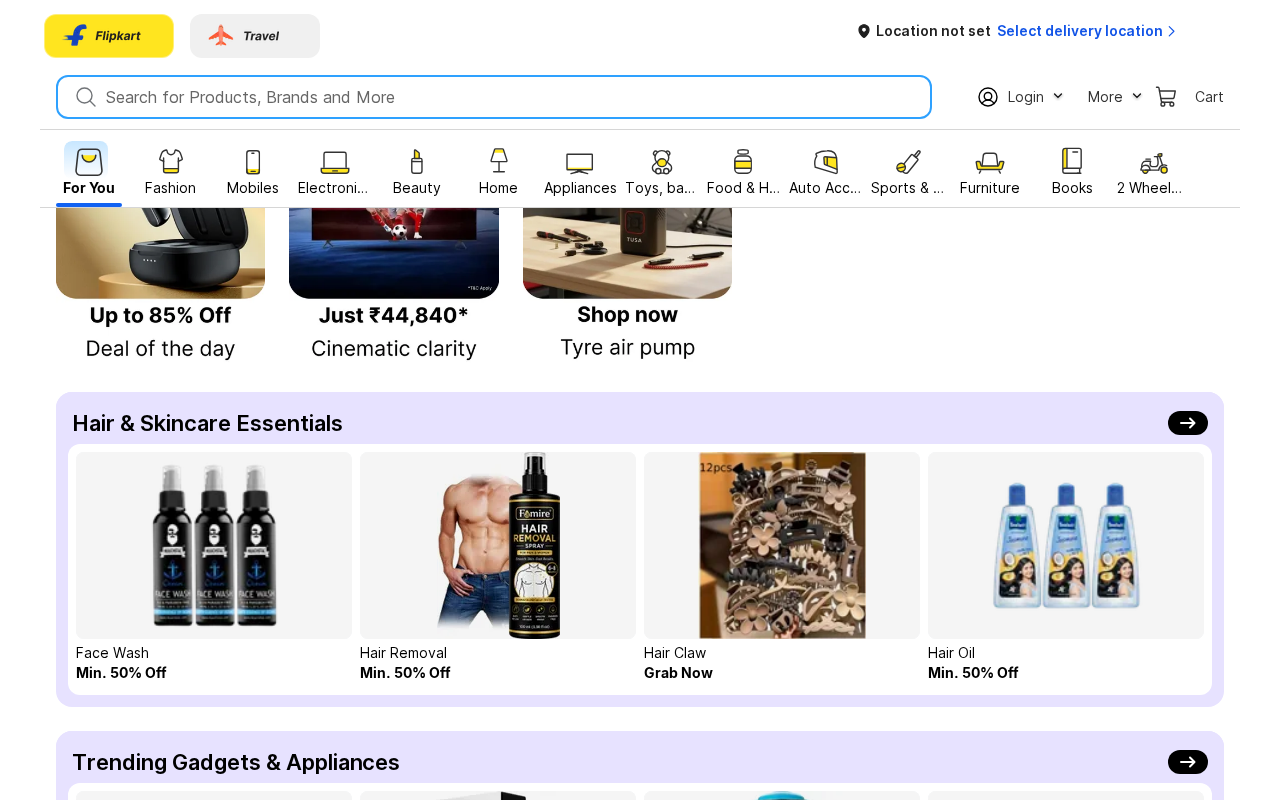
Task: Click 'Grab Now' text under Hair Claw
Action: click(678, 673)
